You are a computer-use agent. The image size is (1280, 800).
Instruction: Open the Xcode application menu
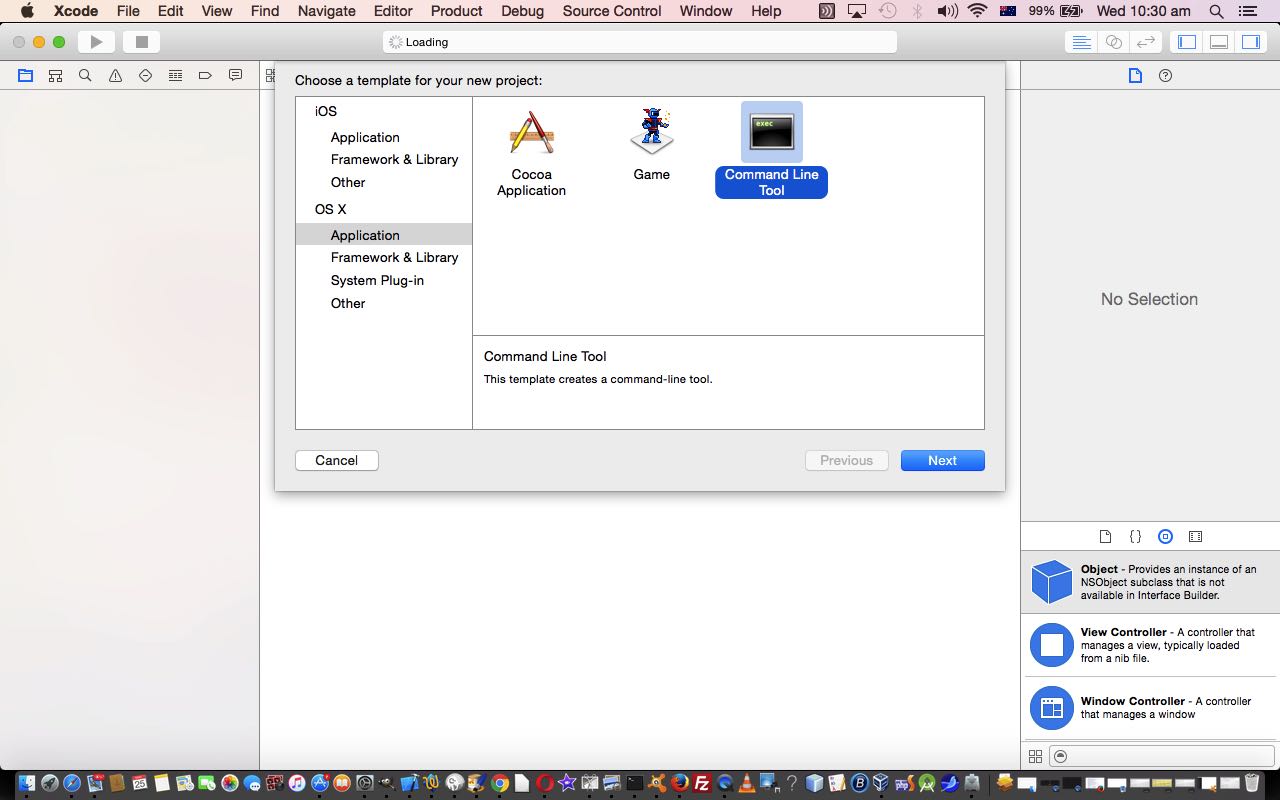coord(75,11)
